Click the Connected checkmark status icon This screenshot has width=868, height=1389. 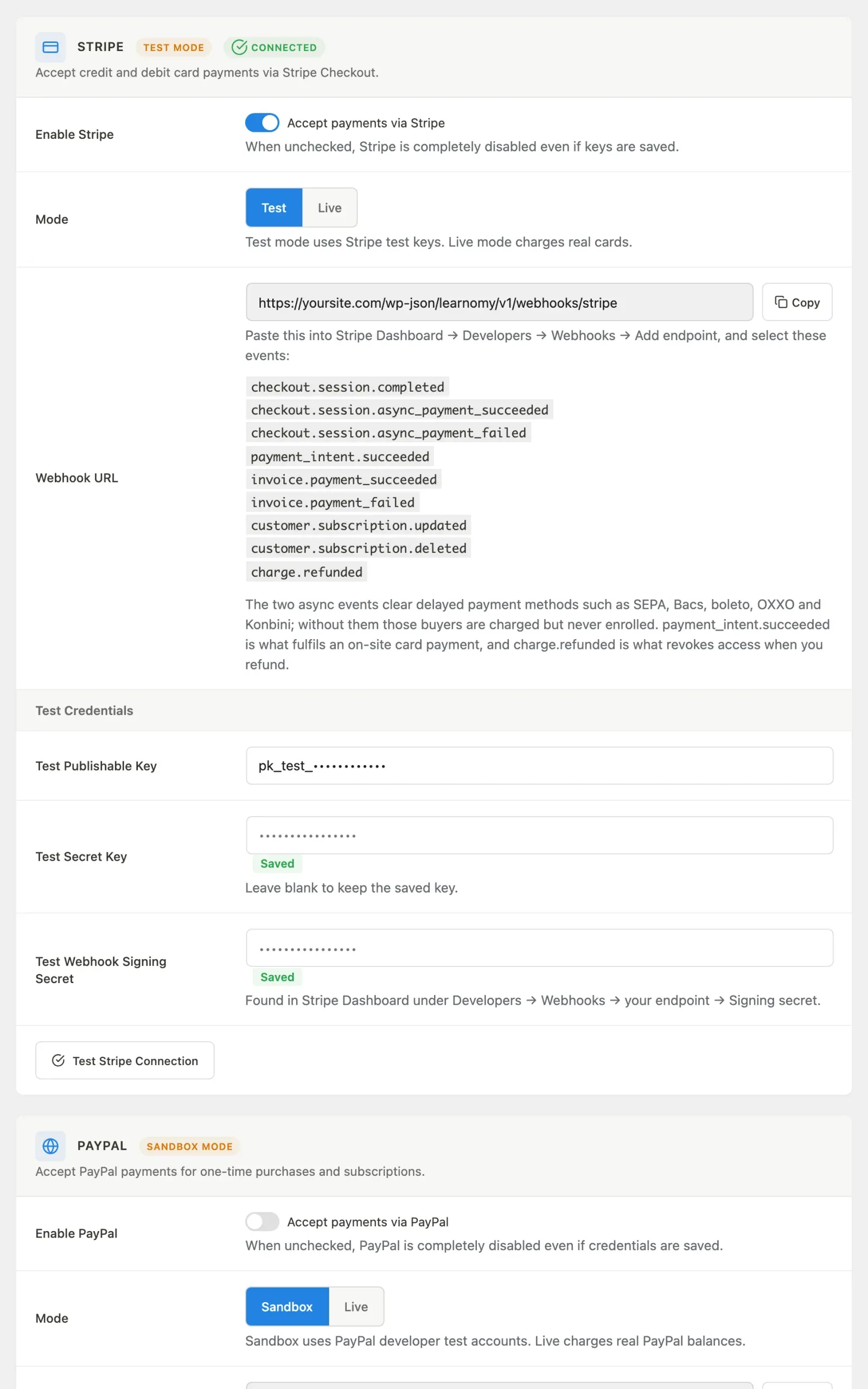click(239, 47)
